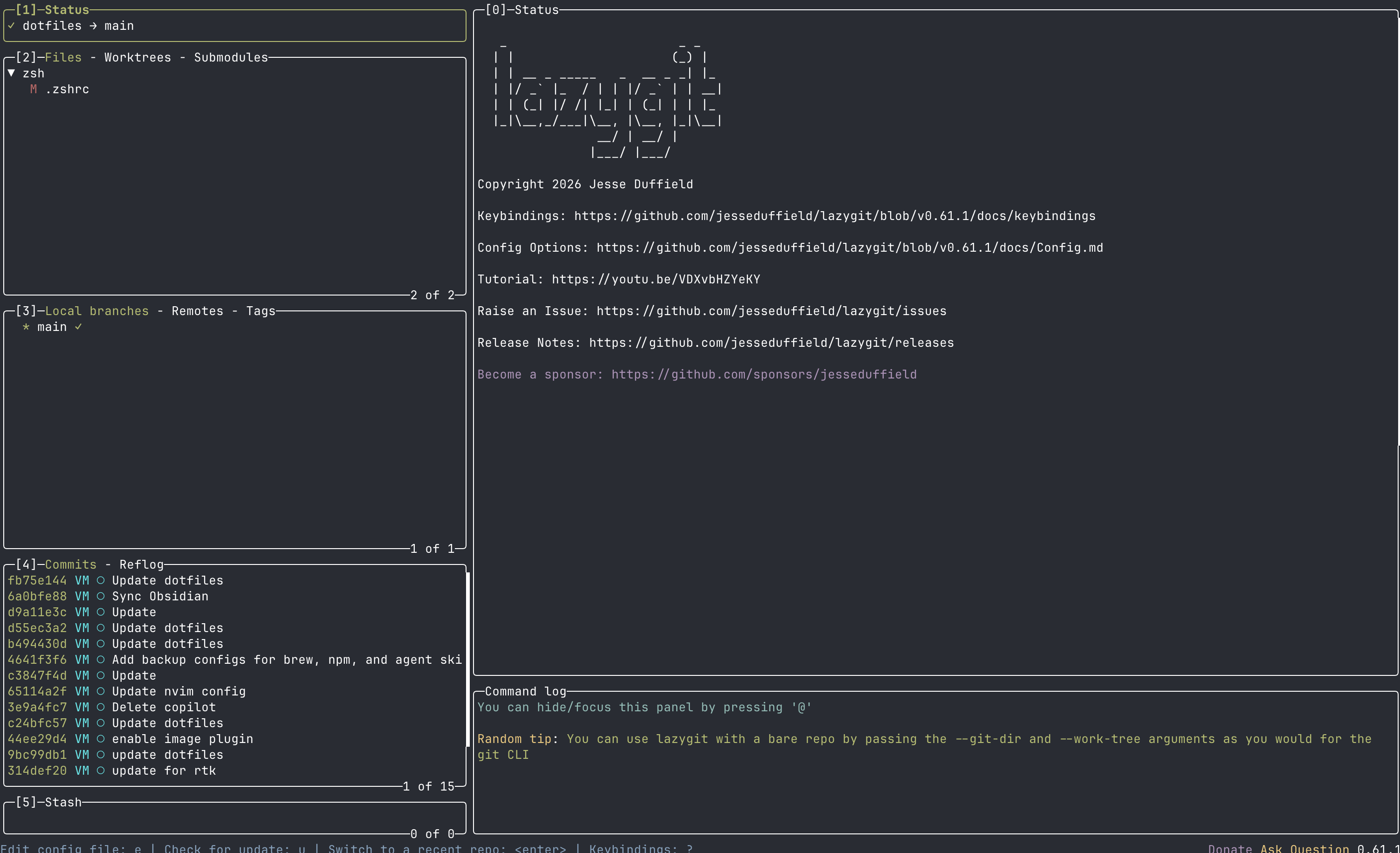Focus the Command log panel

[x=935, y=762]
